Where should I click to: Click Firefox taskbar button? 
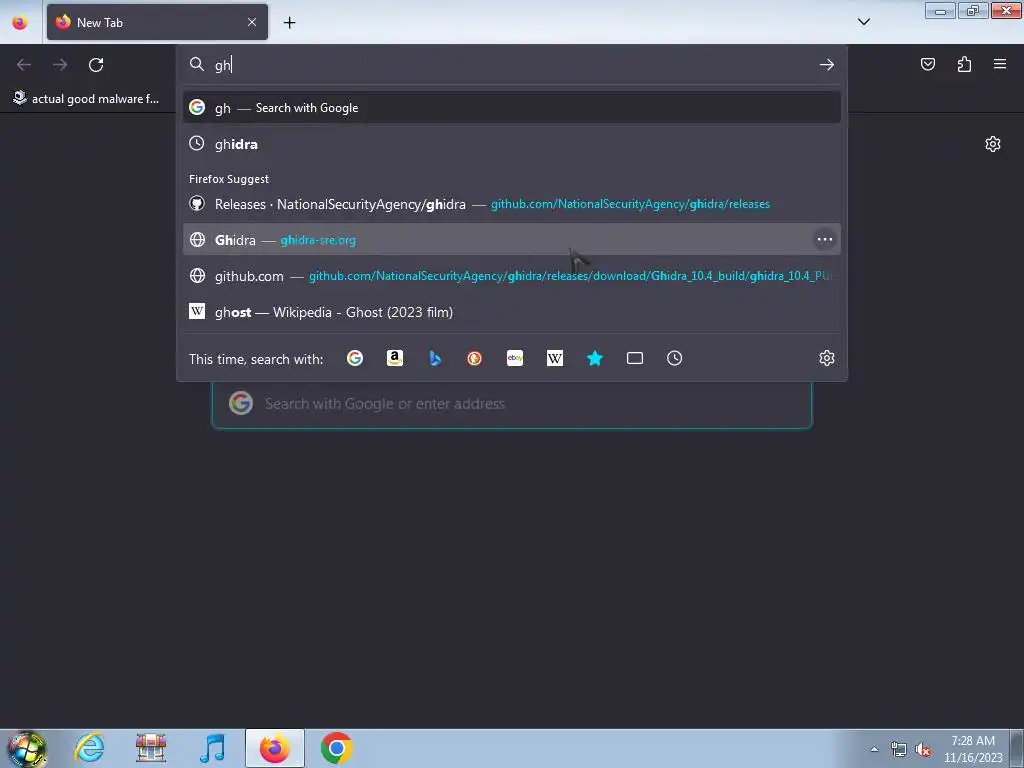275,748
